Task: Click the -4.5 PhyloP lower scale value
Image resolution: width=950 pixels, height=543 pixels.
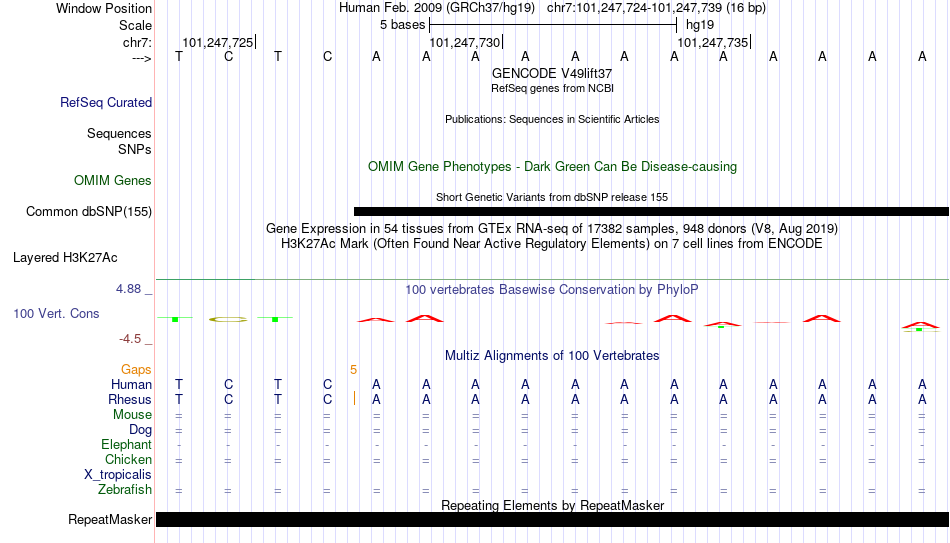Action: (130, 339)
